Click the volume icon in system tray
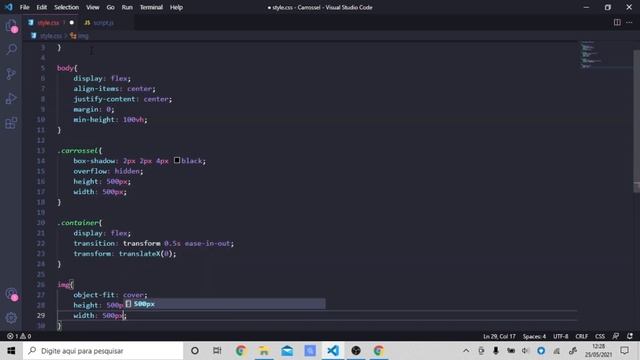Image resolution: width=640 pixels, height=360 pixels. coord(525,351)
